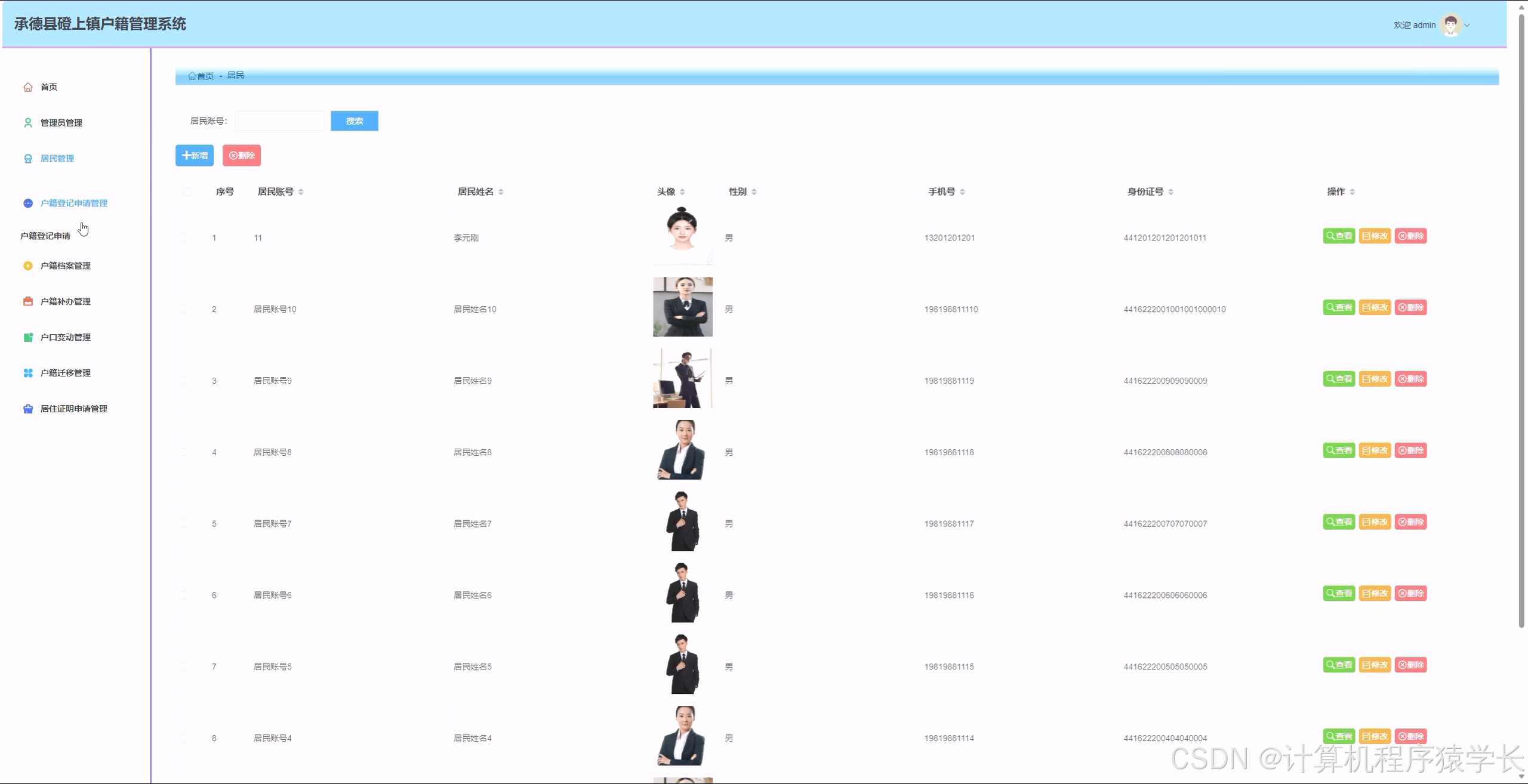Tick the checkbox for 居民账号10 row
The height and width of the screenshot is (784, 1528).
pos(183,309)
